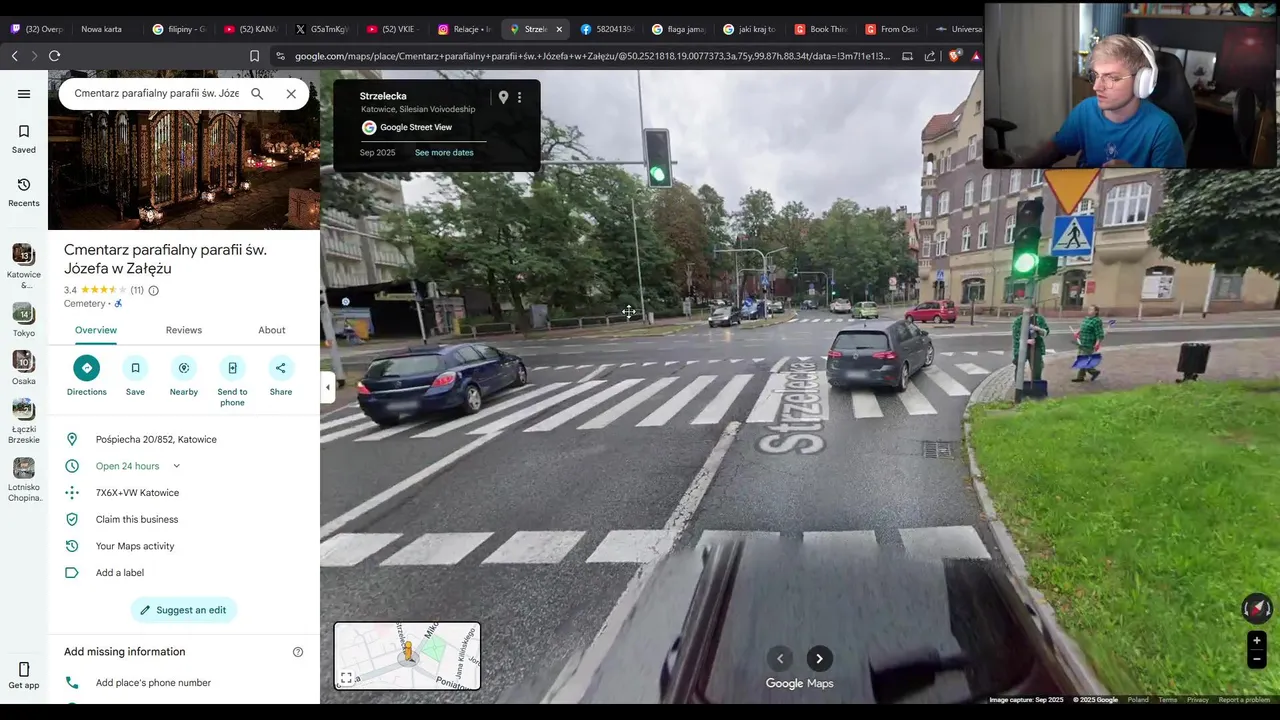The image size is (1280, 720).
Task: Click the search magnifier icon
Action: coord(257,93)
